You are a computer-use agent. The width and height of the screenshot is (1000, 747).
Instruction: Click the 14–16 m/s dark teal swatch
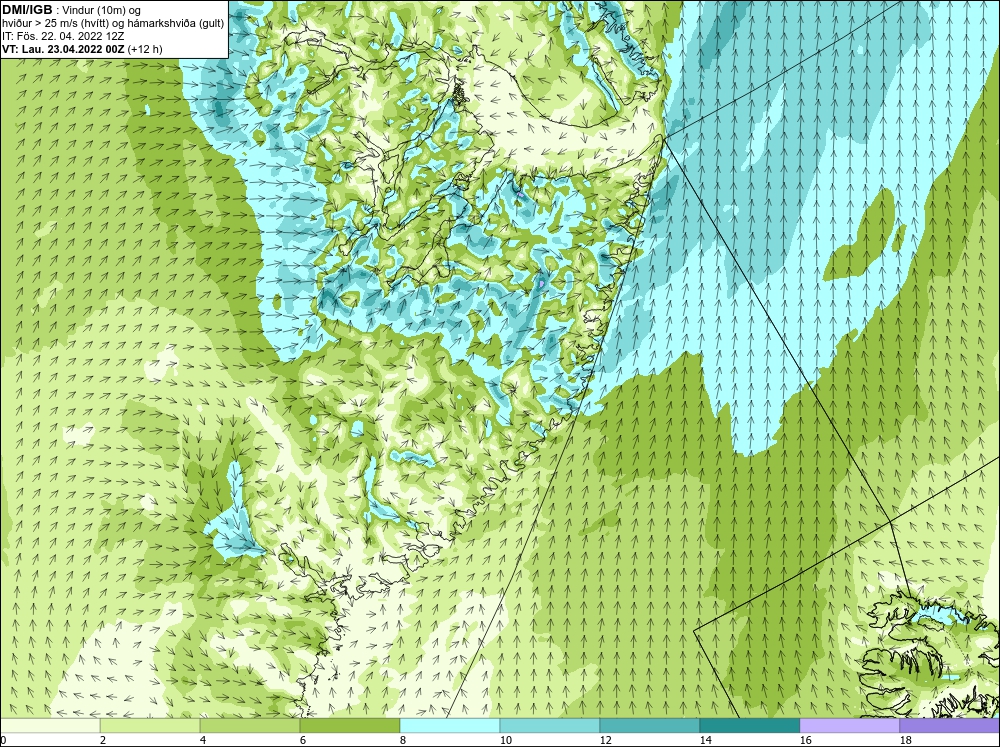[x=749, y=726]
